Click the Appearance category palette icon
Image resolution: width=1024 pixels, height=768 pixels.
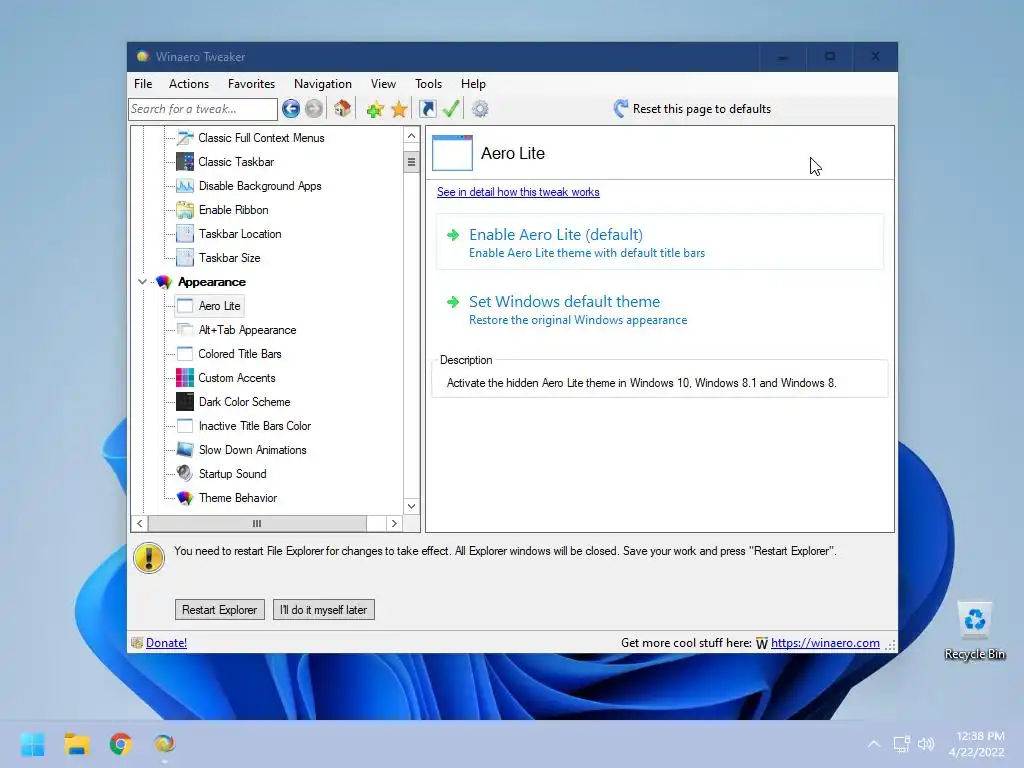point(164,282)
